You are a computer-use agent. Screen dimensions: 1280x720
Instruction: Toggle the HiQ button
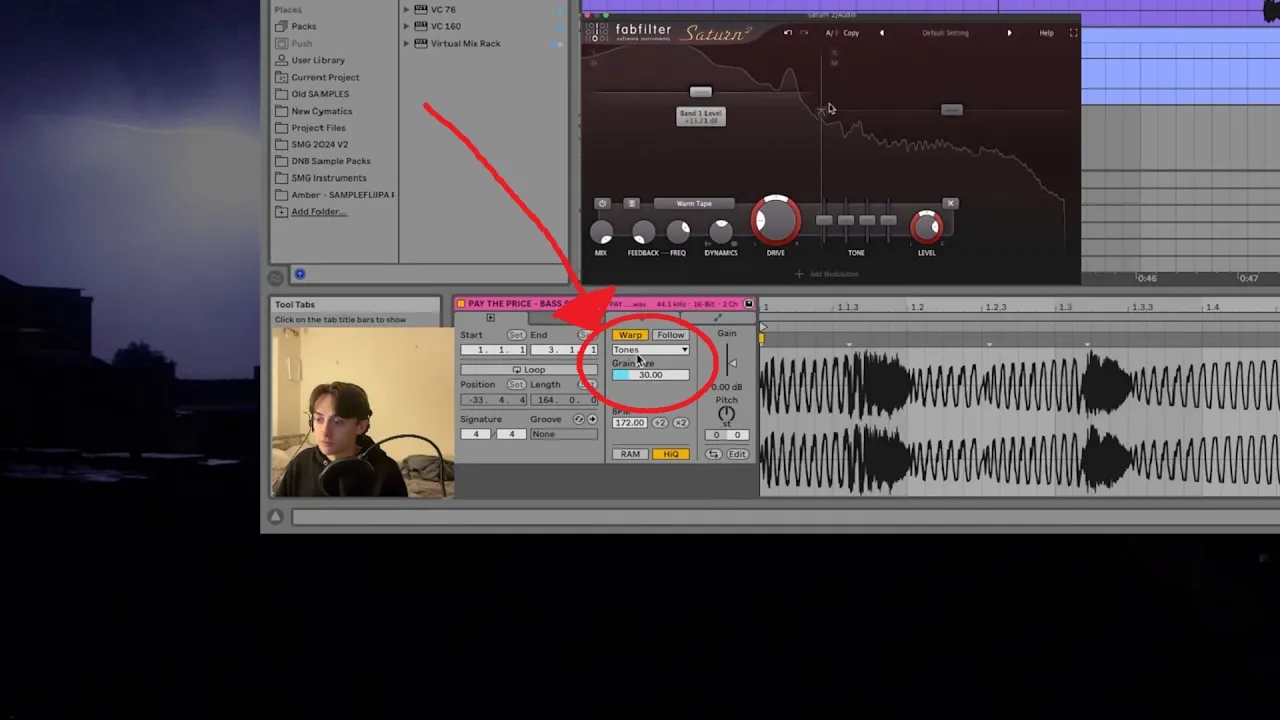click(670, 454)
